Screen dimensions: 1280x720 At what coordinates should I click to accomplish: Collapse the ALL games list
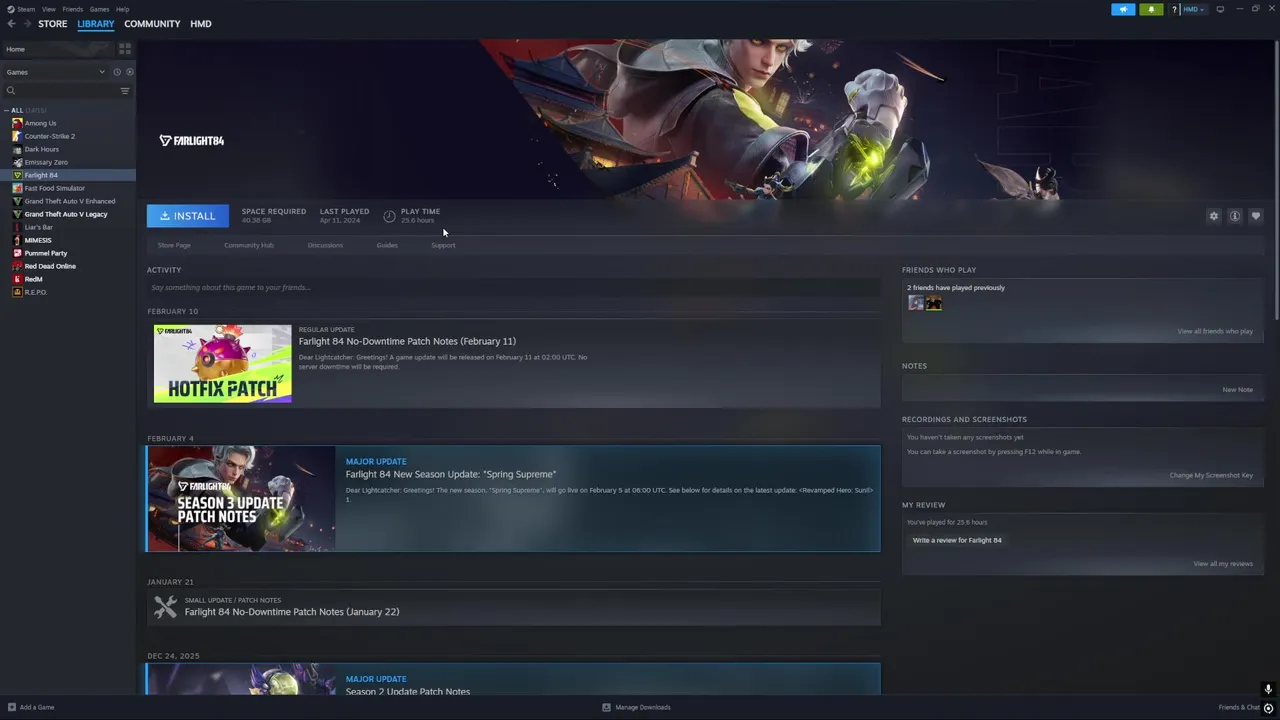tap(6, 110)
